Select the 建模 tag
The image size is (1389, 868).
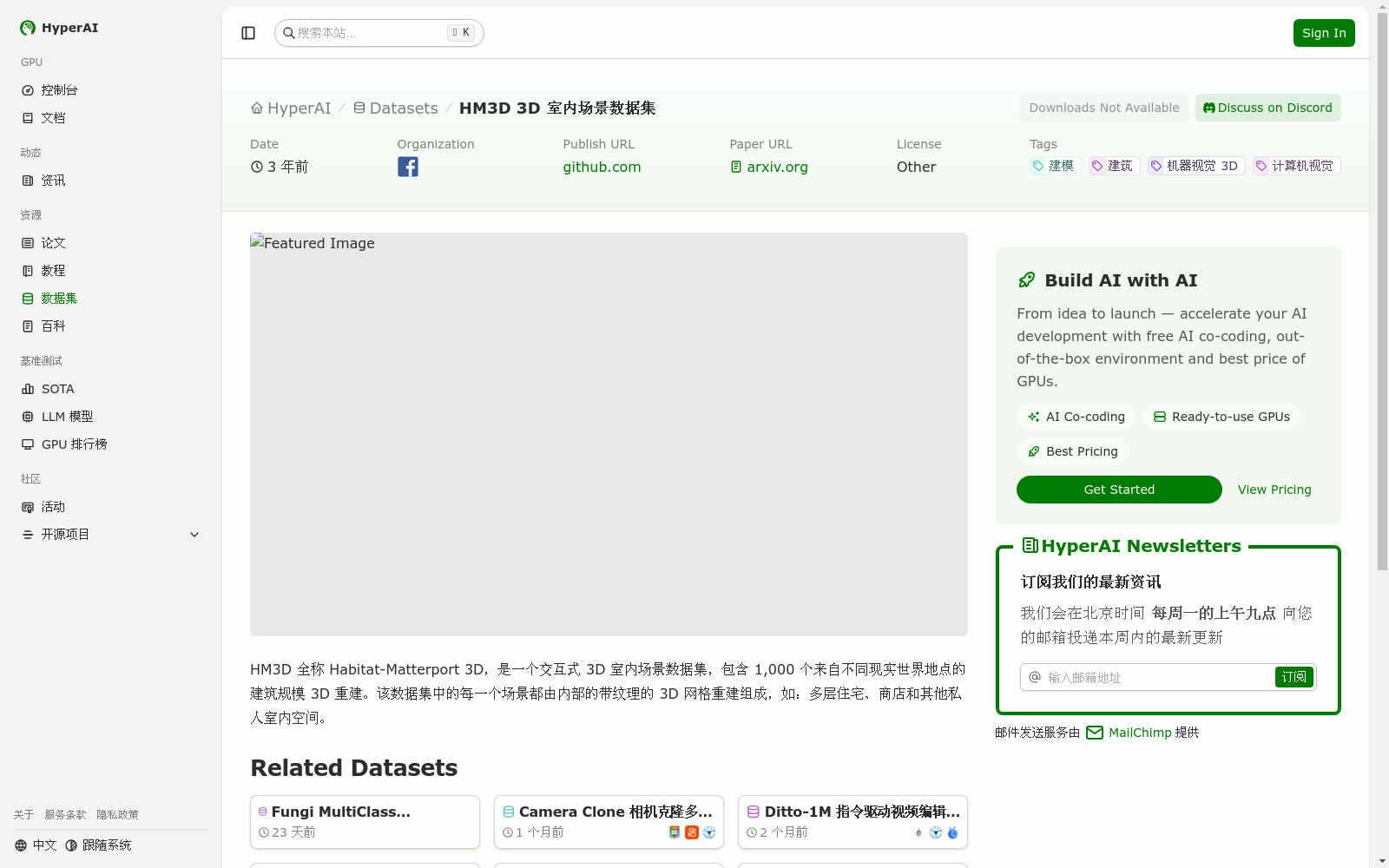pyautogui.click(x=1055, y=166)
